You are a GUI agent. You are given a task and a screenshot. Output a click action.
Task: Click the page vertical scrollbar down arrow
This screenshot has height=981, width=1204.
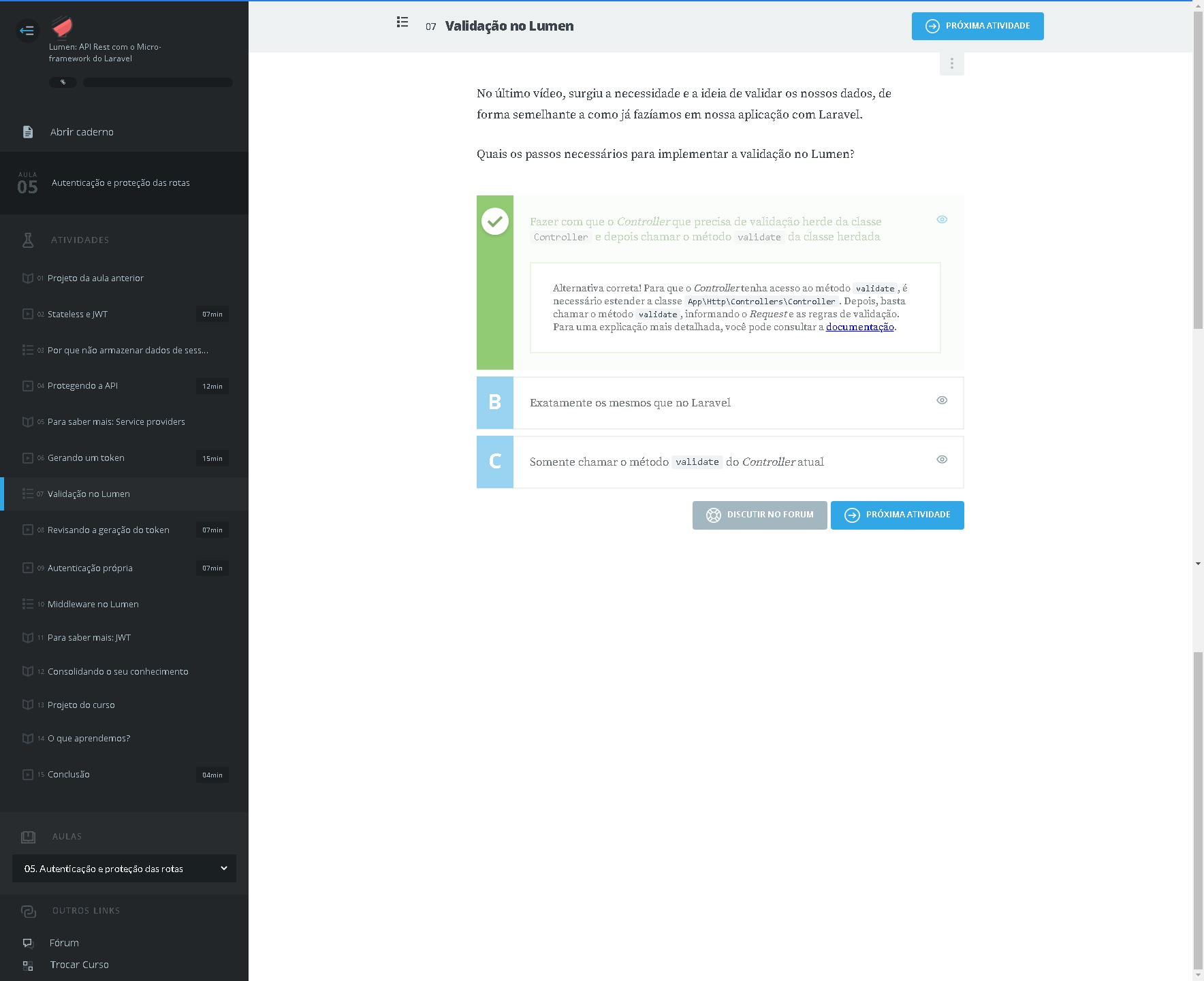point(1198,564)
